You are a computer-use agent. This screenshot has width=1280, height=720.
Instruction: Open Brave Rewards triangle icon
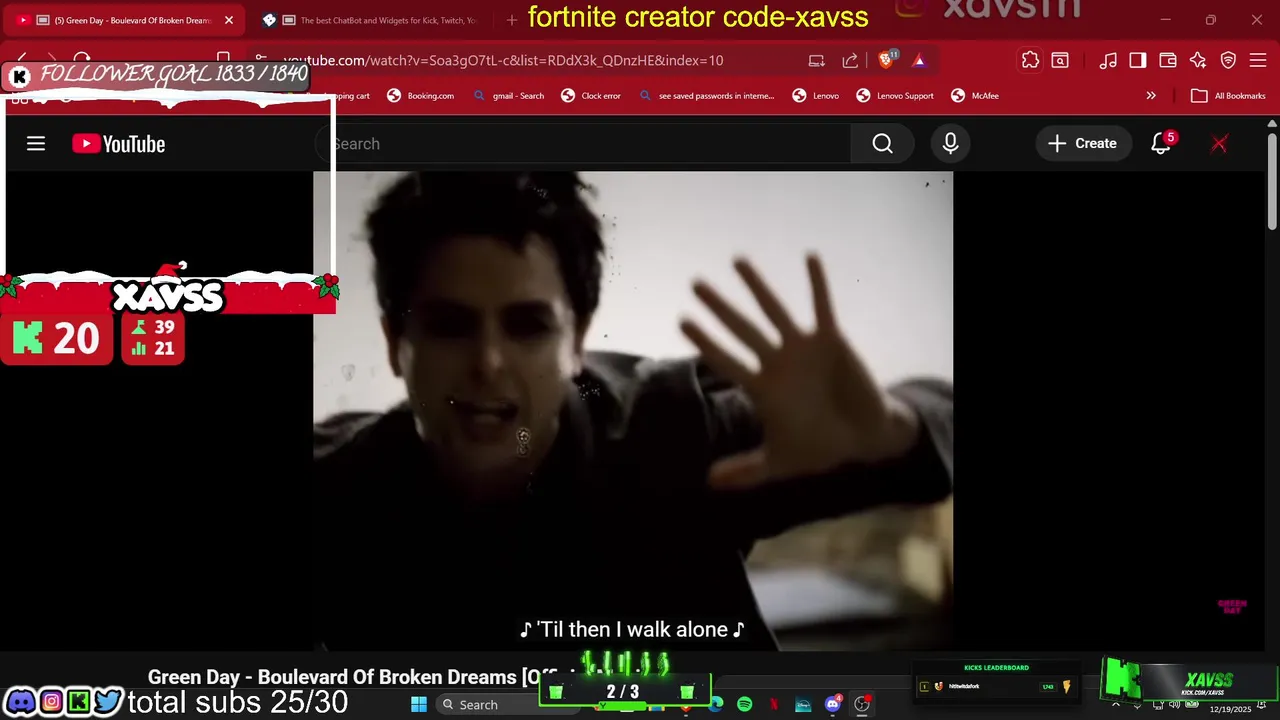(x=919, y=60)
